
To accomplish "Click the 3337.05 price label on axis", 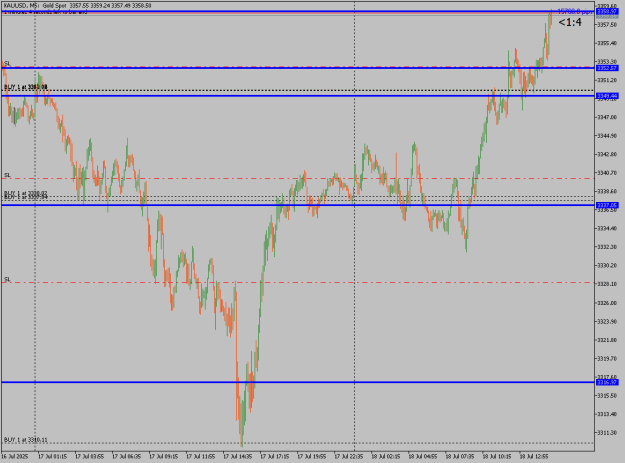I will coord(607,205).
